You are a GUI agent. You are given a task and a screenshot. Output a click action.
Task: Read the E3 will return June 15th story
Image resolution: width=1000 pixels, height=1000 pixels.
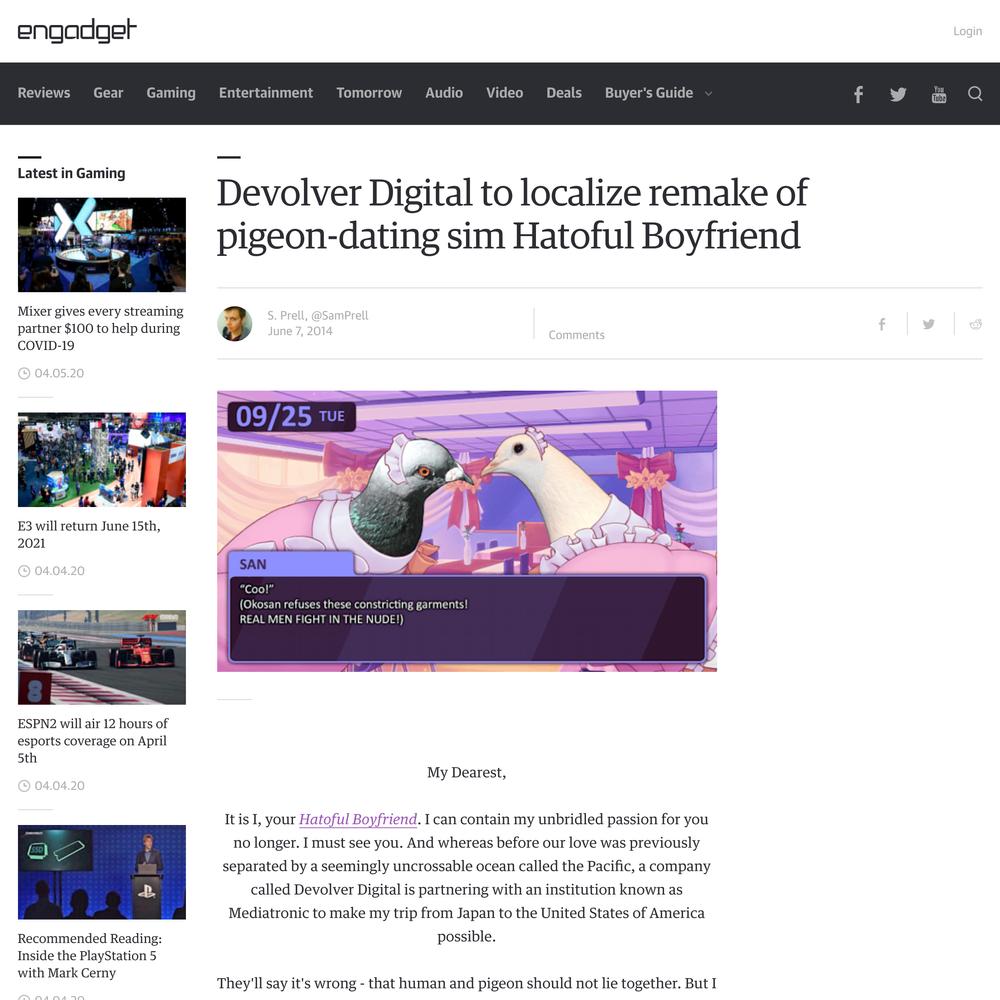pyautogui.click(x=89, y=534)
